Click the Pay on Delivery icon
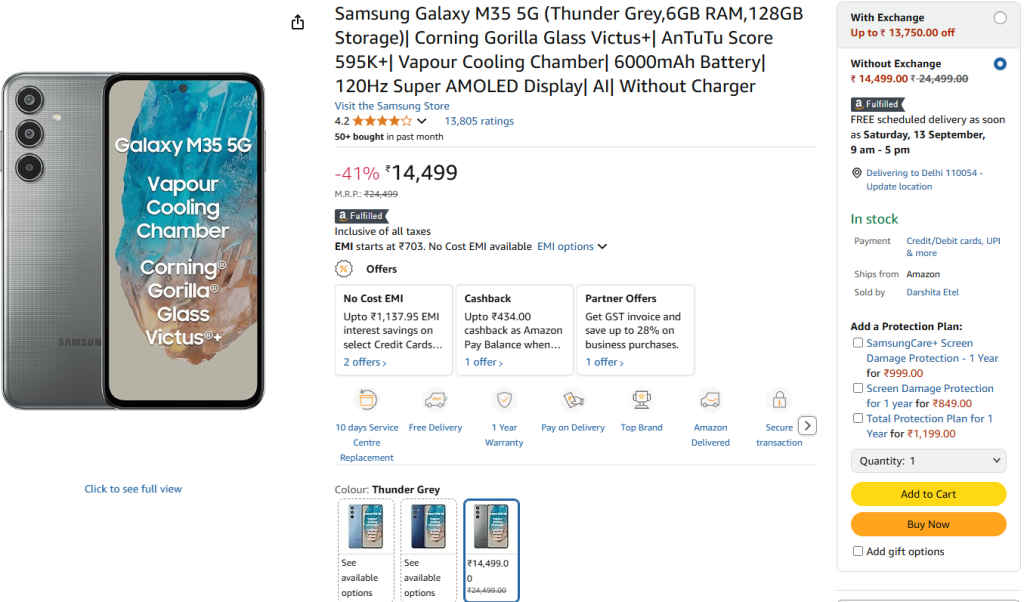 pyautogui.click(x=572, y=399)
